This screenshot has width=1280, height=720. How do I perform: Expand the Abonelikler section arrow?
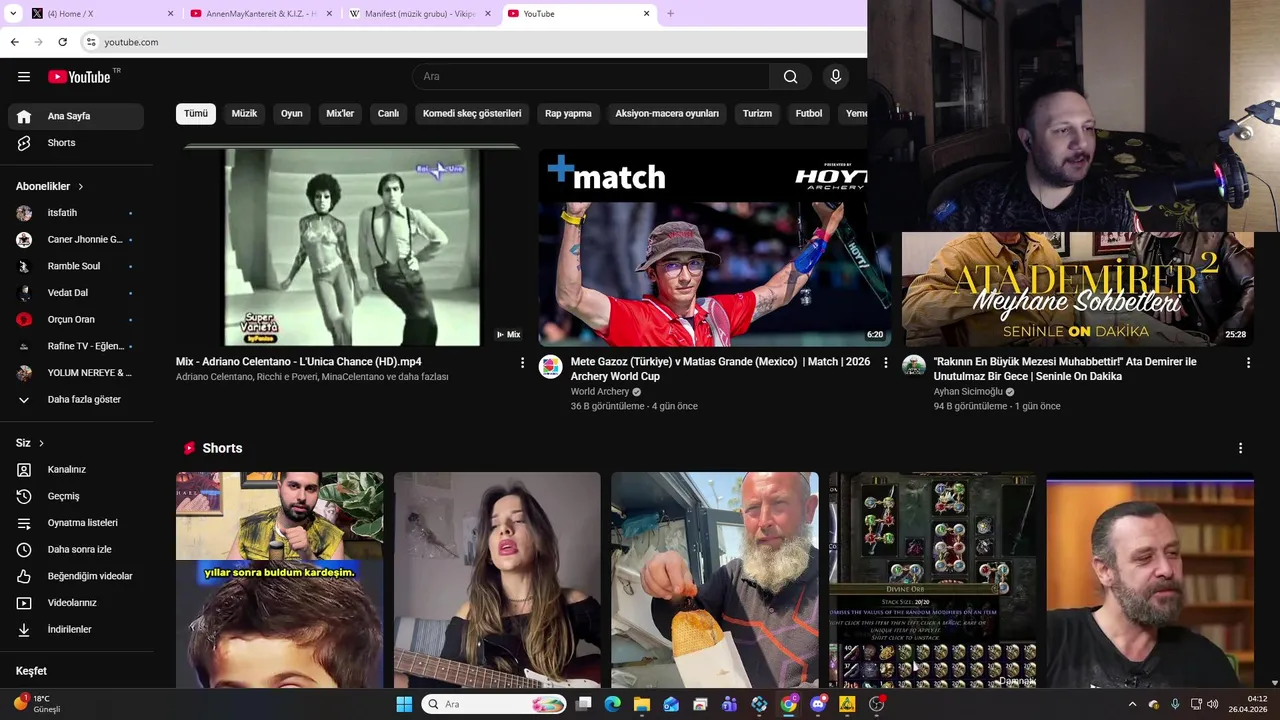pyautogui.click(x=81, y=187)
